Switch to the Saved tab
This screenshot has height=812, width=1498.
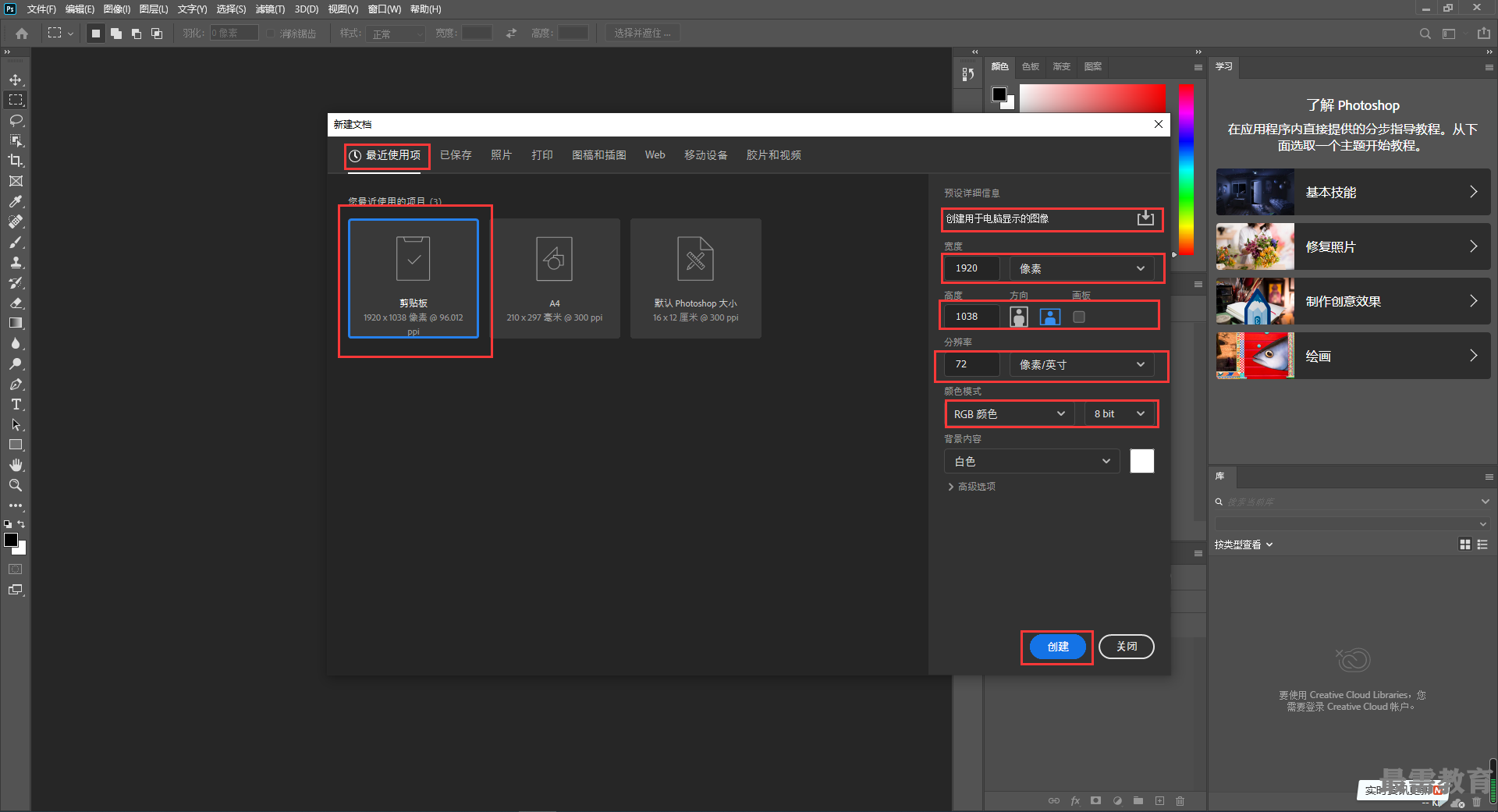click(456, 155)
